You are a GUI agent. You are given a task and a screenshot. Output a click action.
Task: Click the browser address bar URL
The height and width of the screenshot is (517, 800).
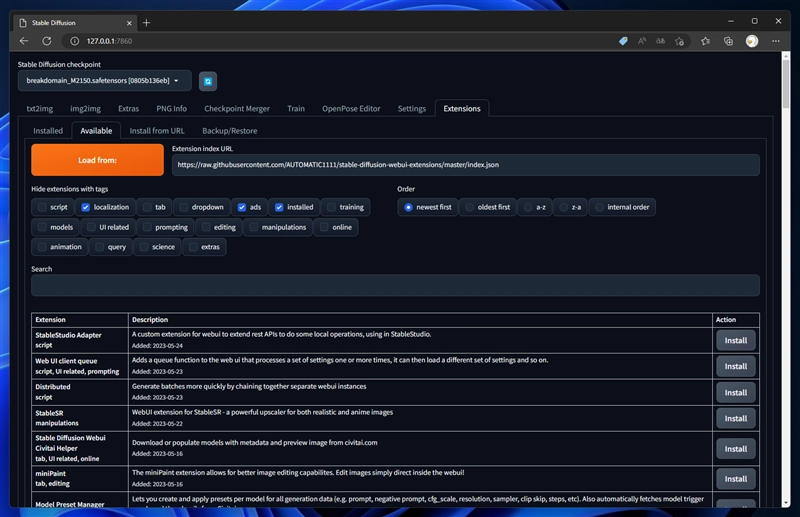click(109, 41)
